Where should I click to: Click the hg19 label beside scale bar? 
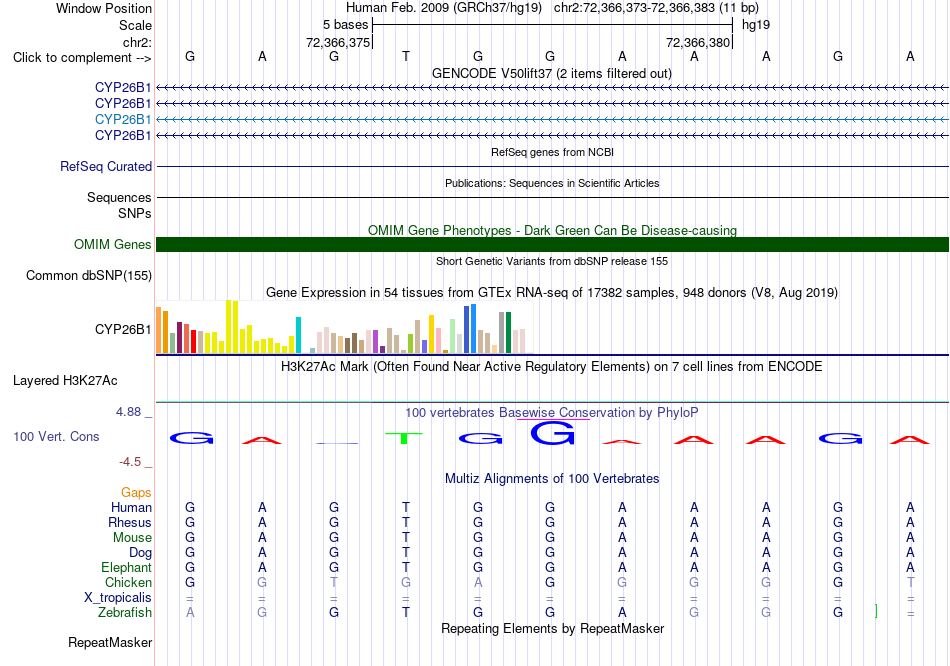tap(756, 25)
